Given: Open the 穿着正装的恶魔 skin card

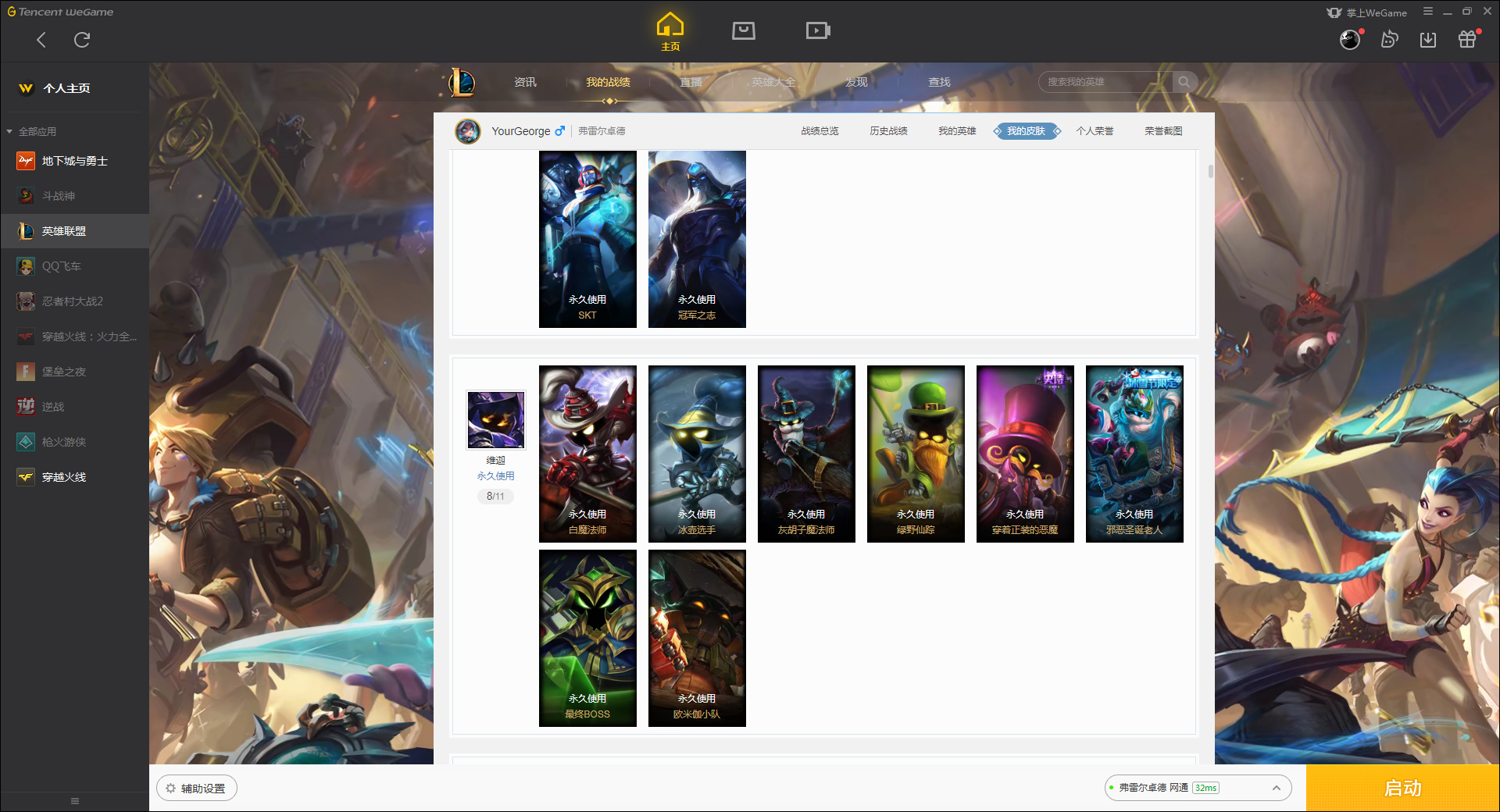Looking at the screenshot, I should pyautogui.click(x=1025, y=454).
